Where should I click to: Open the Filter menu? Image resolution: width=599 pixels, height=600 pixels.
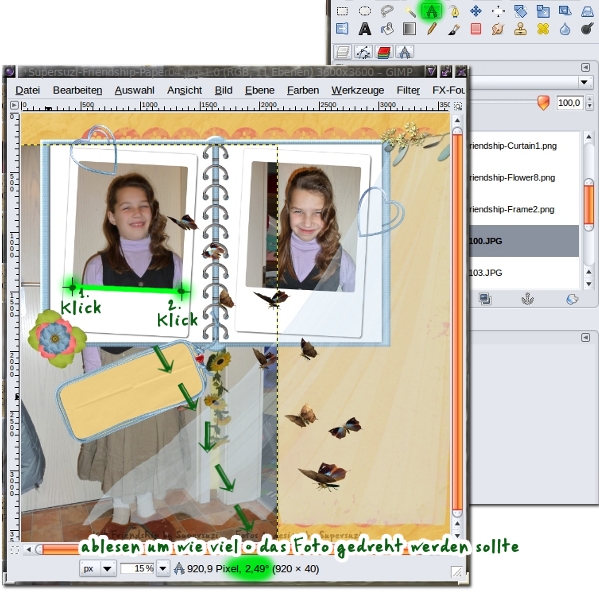(408, 90)
